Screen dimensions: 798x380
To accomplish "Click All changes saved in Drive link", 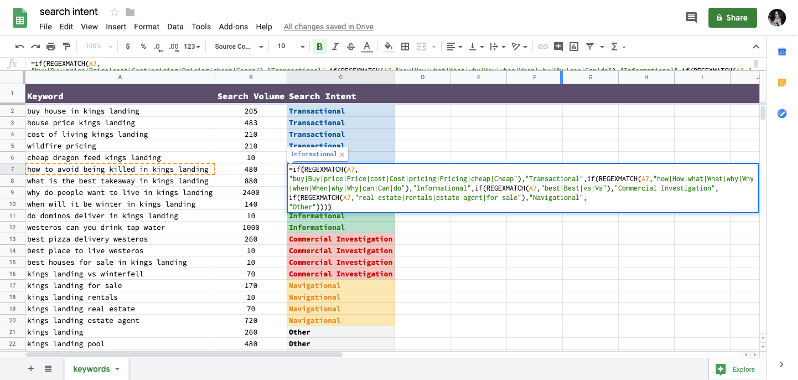I will click(x=328, y=26).
